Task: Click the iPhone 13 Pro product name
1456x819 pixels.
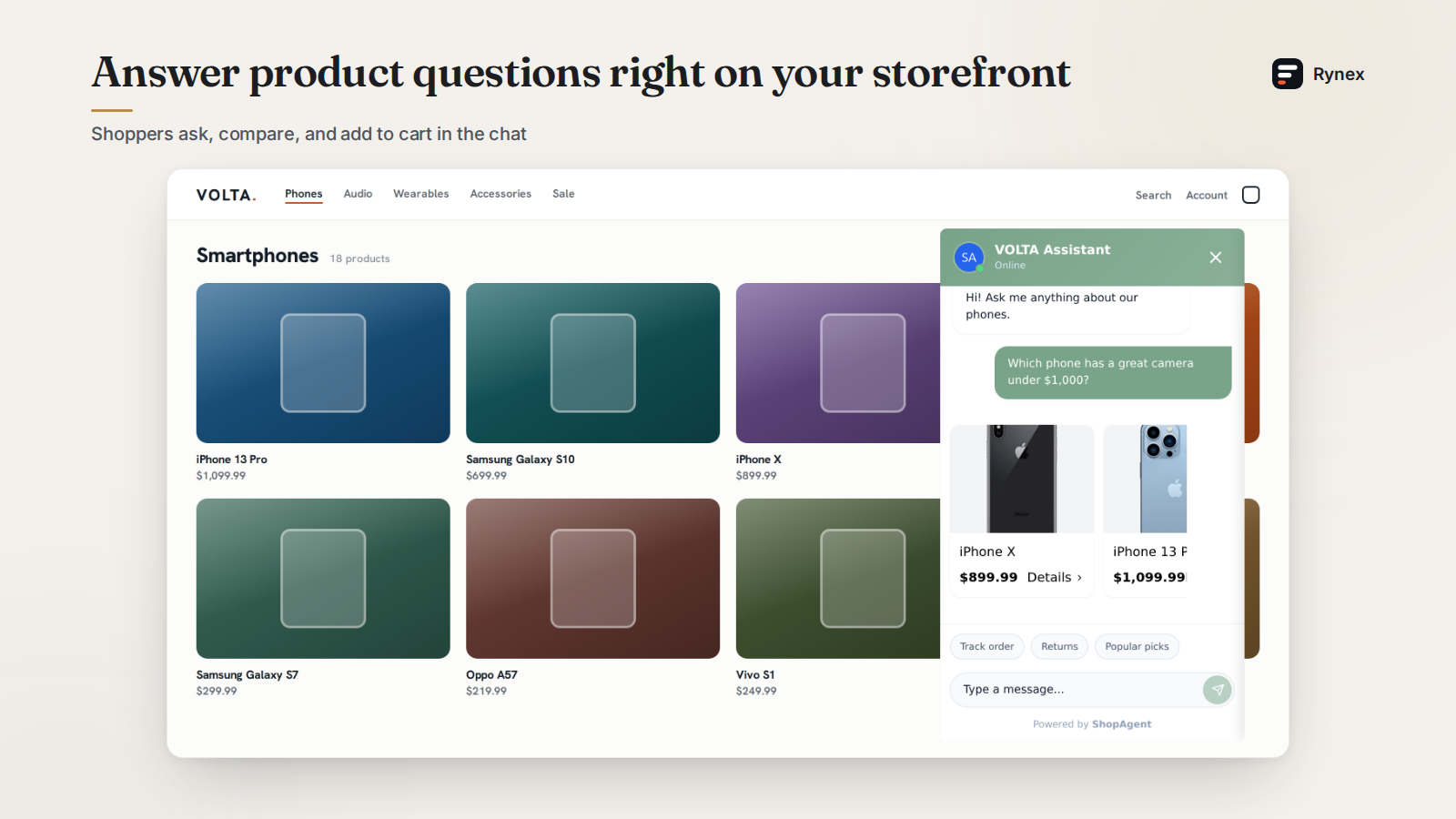Action: click(x=232, y=460)
